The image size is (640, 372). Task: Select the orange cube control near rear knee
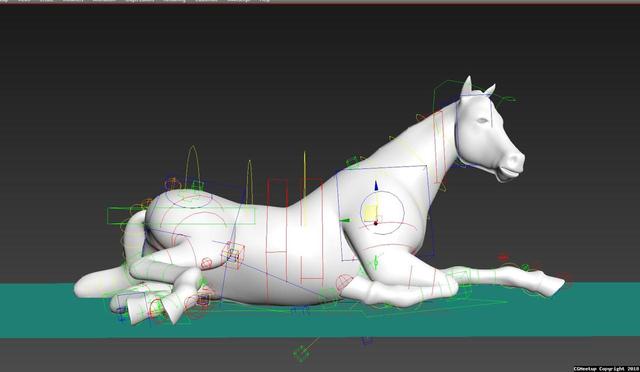tap(233, 254)
